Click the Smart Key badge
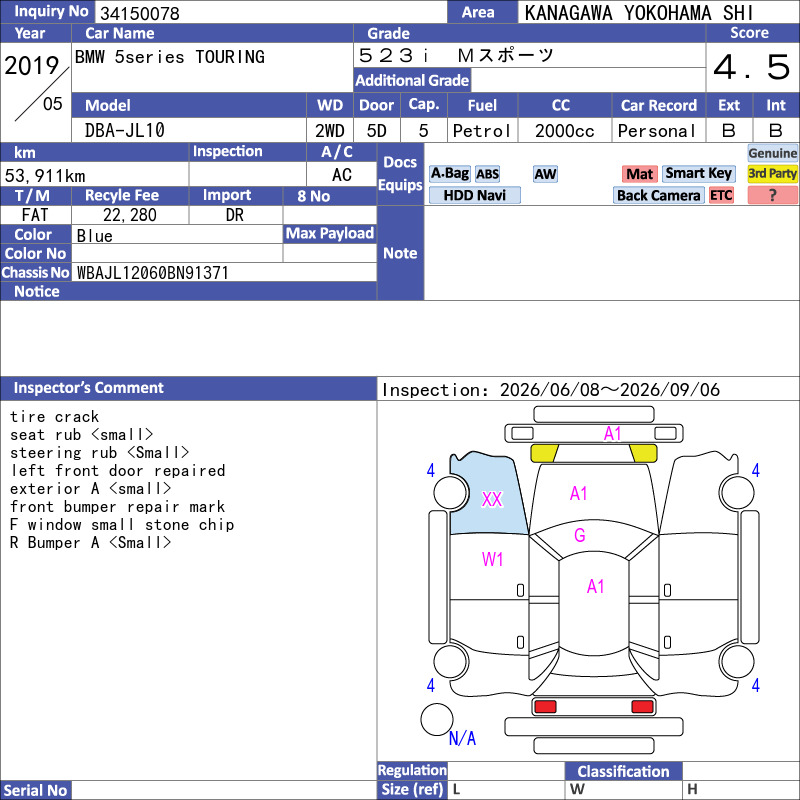Image resolution: width=800 pixels, height=800 pixels. pyautogui.click(x=698, y=173)
